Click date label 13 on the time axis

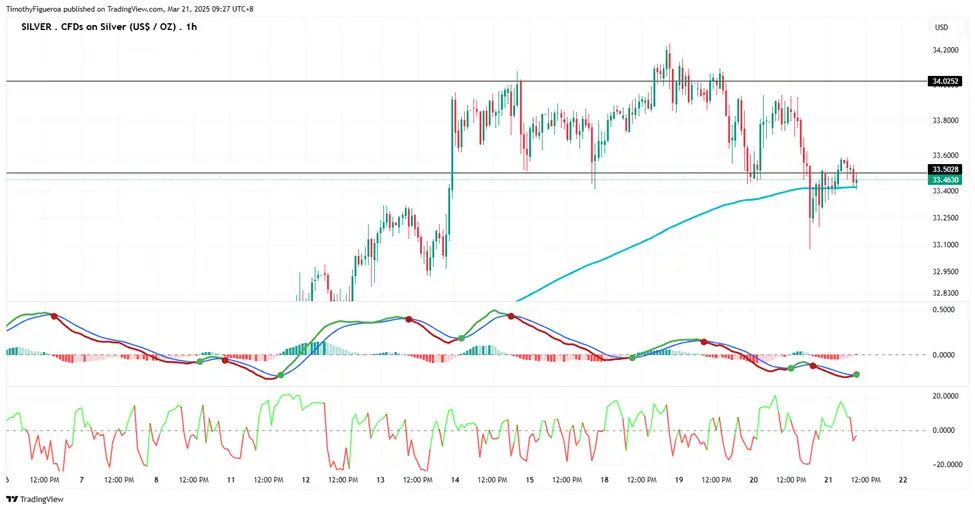[x=380, y=480]
